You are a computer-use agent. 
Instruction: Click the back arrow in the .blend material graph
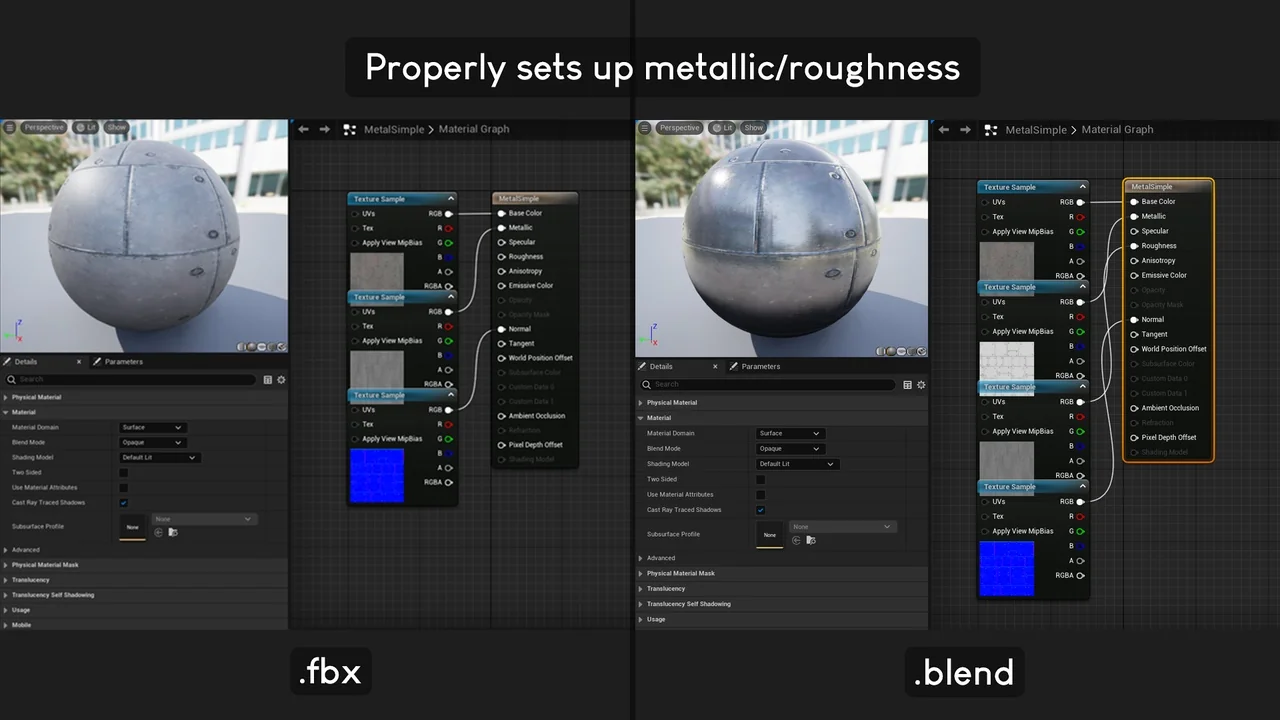[943, 130]
